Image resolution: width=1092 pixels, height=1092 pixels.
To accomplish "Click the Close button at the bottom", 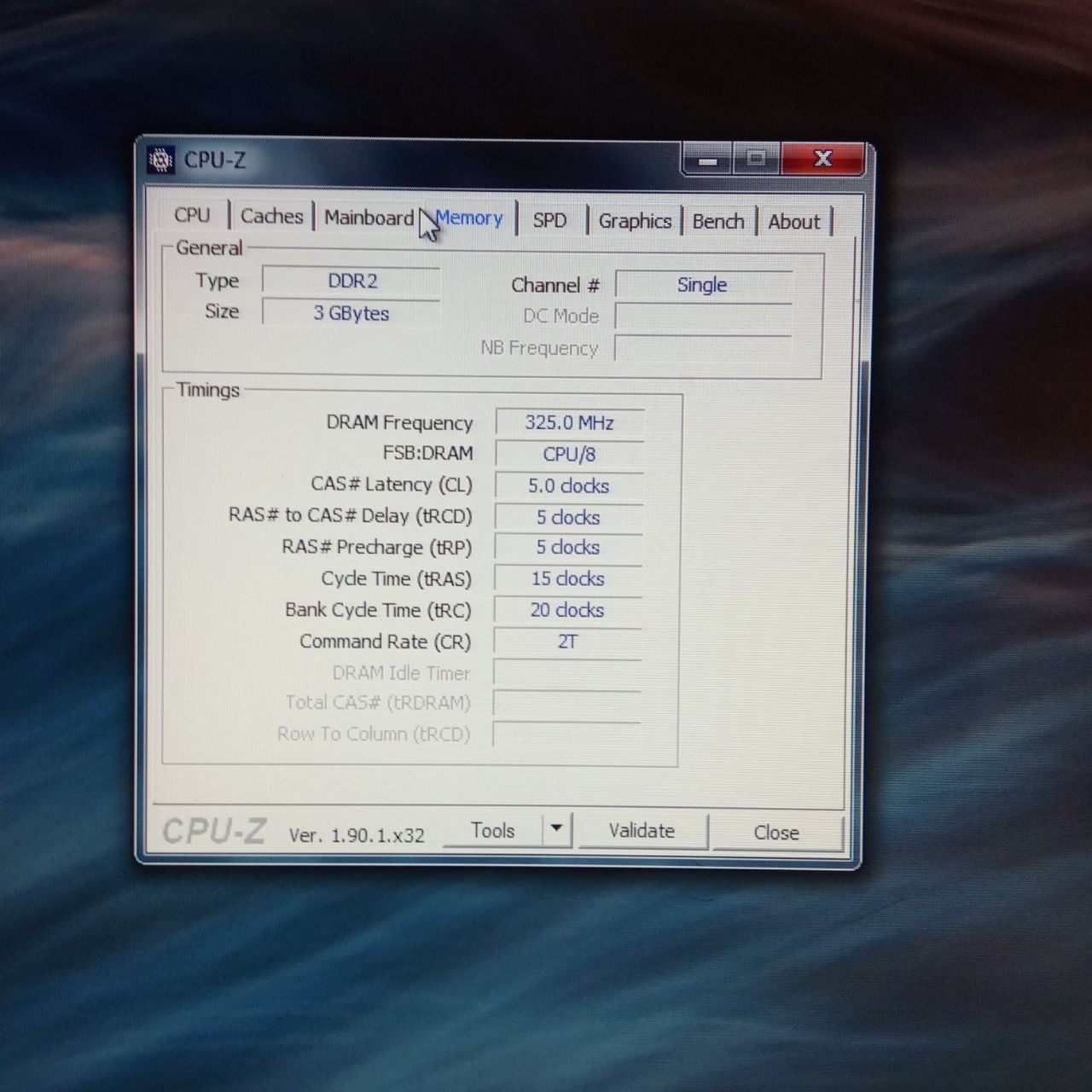I will (x=776, y=833).
